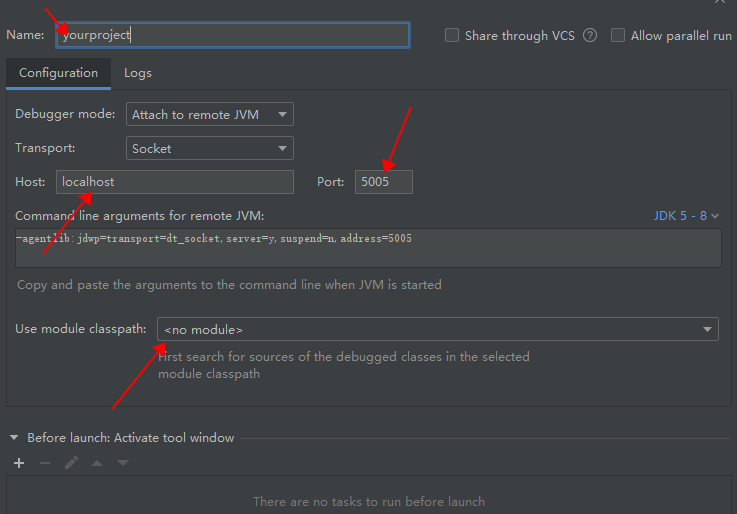
Task: Add a new before launch task
Action: click(19, 463)
